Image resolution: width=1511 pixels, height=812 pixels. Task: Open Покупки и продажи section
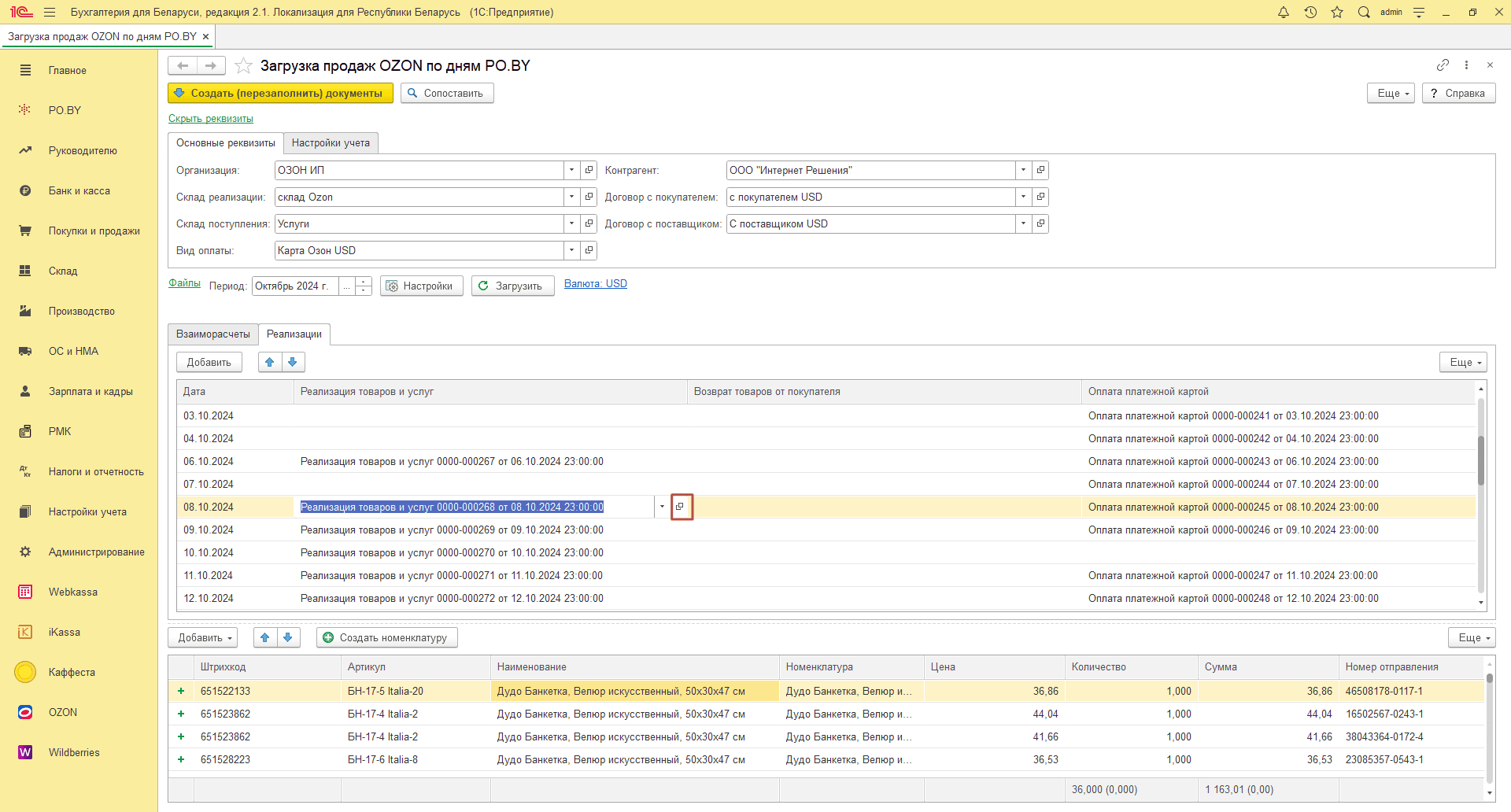pos(94,231)
